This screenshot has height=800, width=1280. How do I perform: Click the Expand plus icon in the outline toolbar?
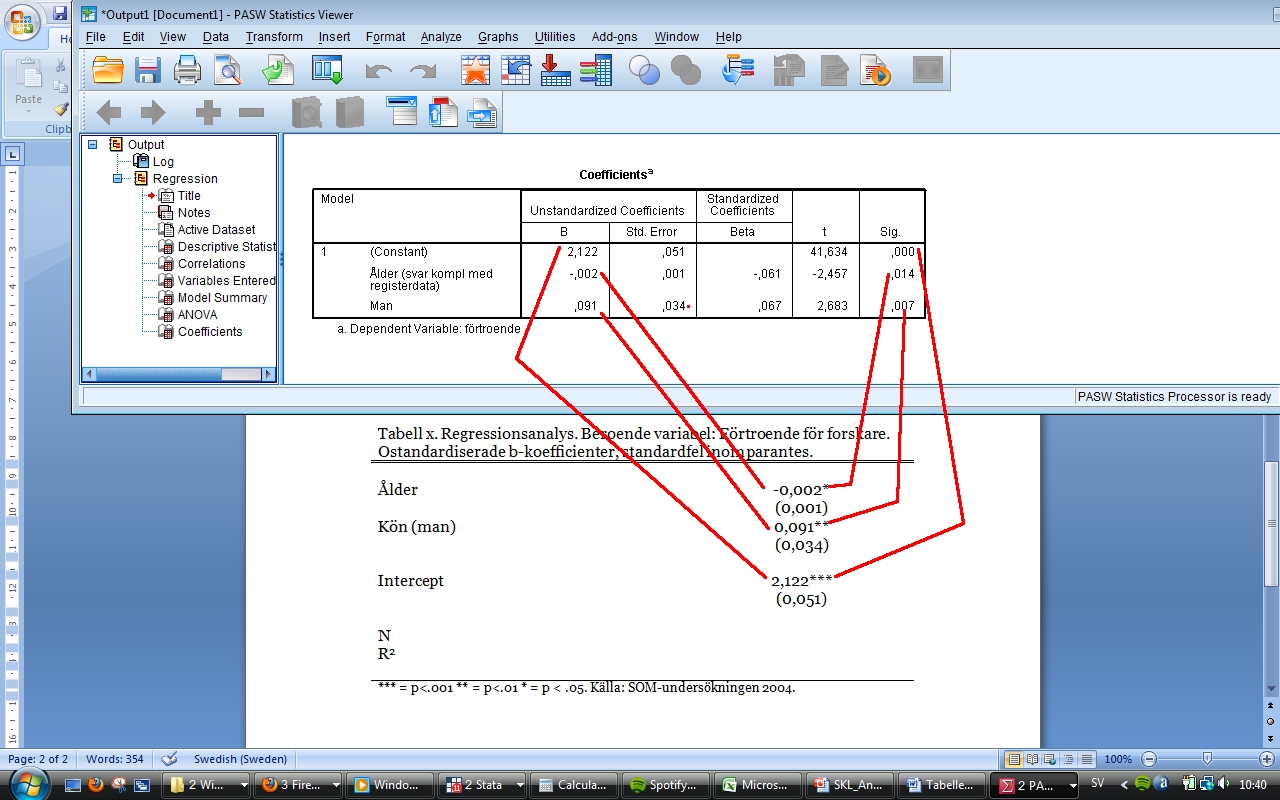(207, 113)
